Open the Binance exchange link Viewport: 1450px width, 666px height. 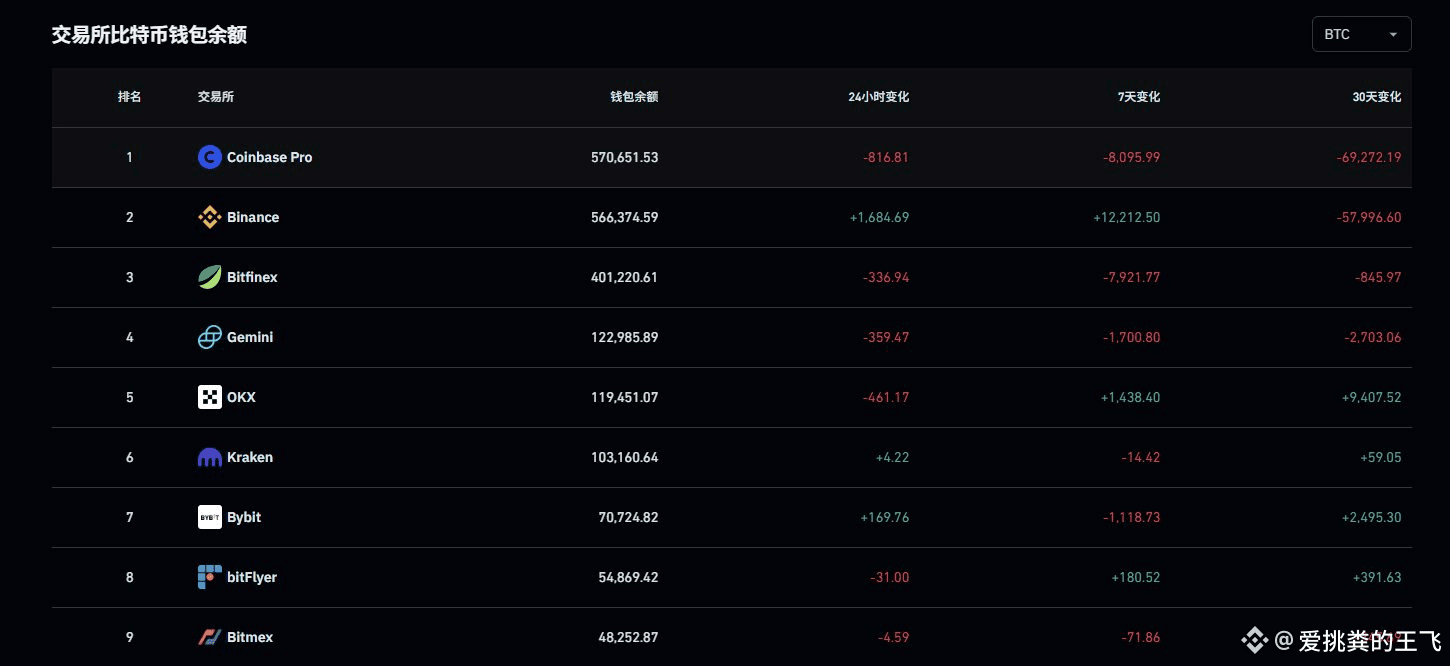[253, 217]
